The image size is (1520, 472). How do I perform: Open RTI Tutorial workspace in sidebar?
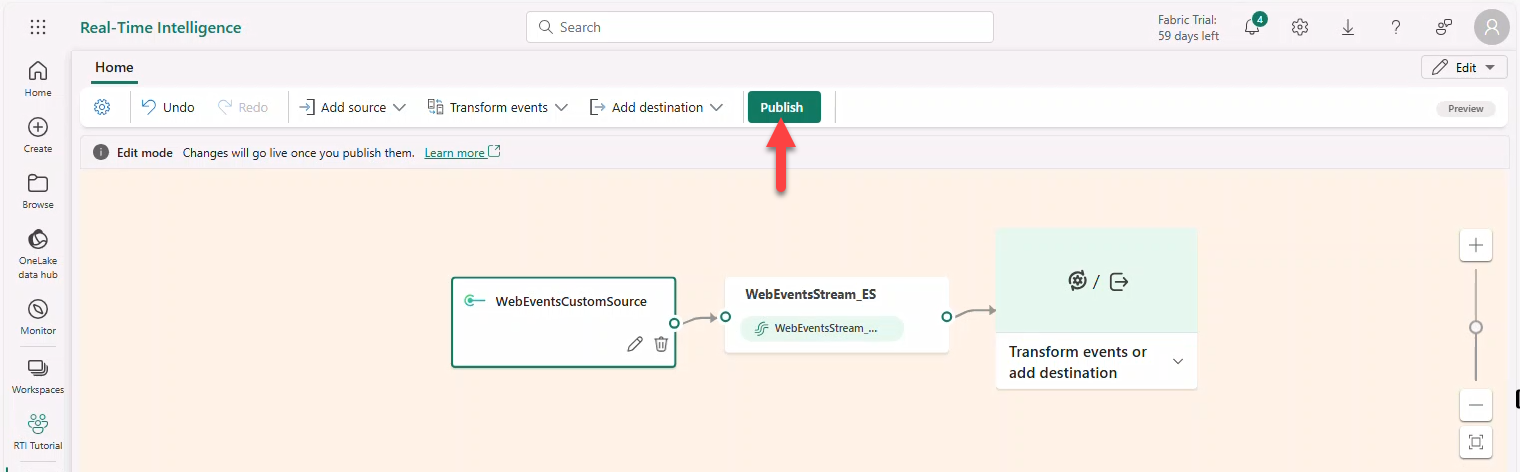[x=38, y=432]
